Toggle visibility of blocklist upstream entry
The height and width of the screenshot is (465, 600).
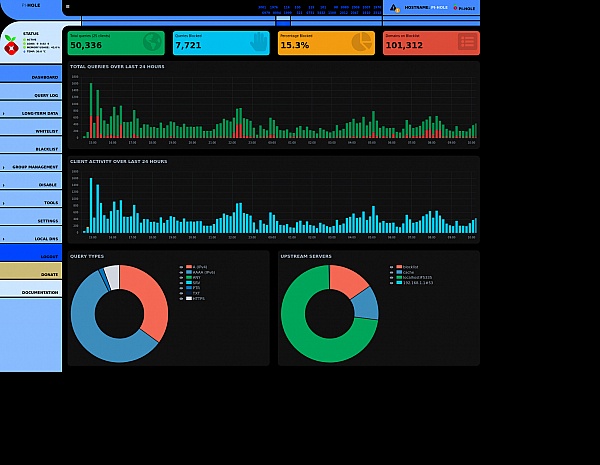(x=391, y=267)
